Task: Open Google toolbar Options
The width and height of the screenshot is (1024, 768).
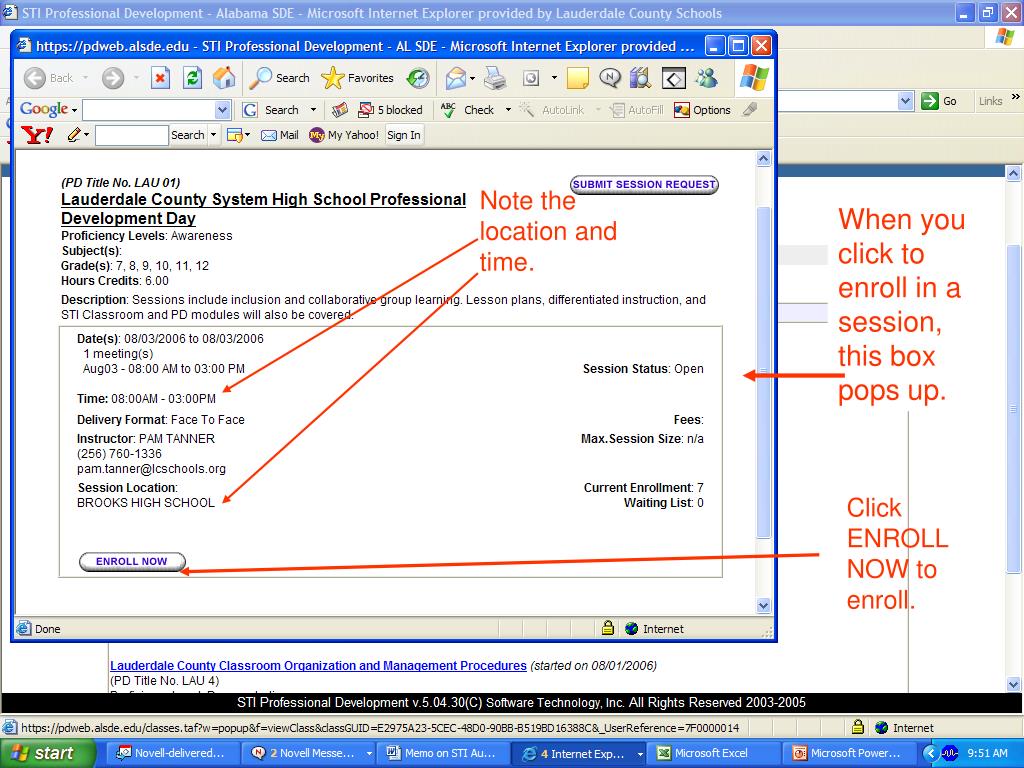Action: [x=702, y=110]
